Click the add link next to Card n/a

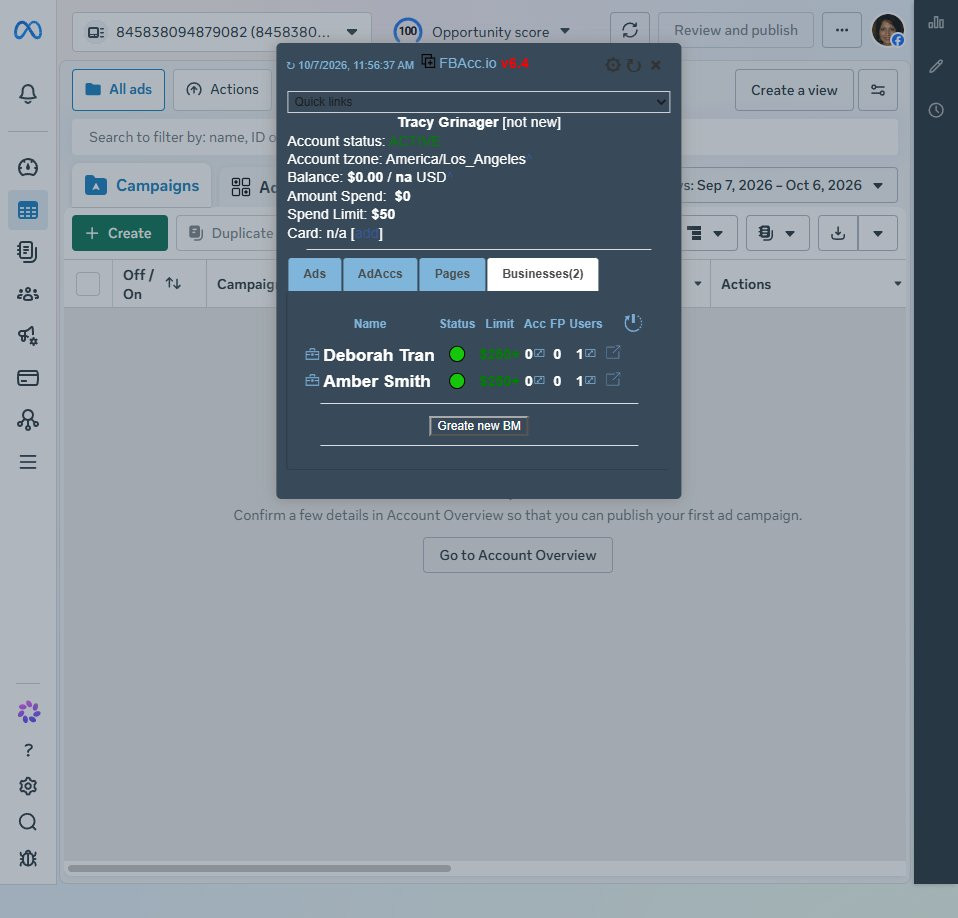(367, 233)
